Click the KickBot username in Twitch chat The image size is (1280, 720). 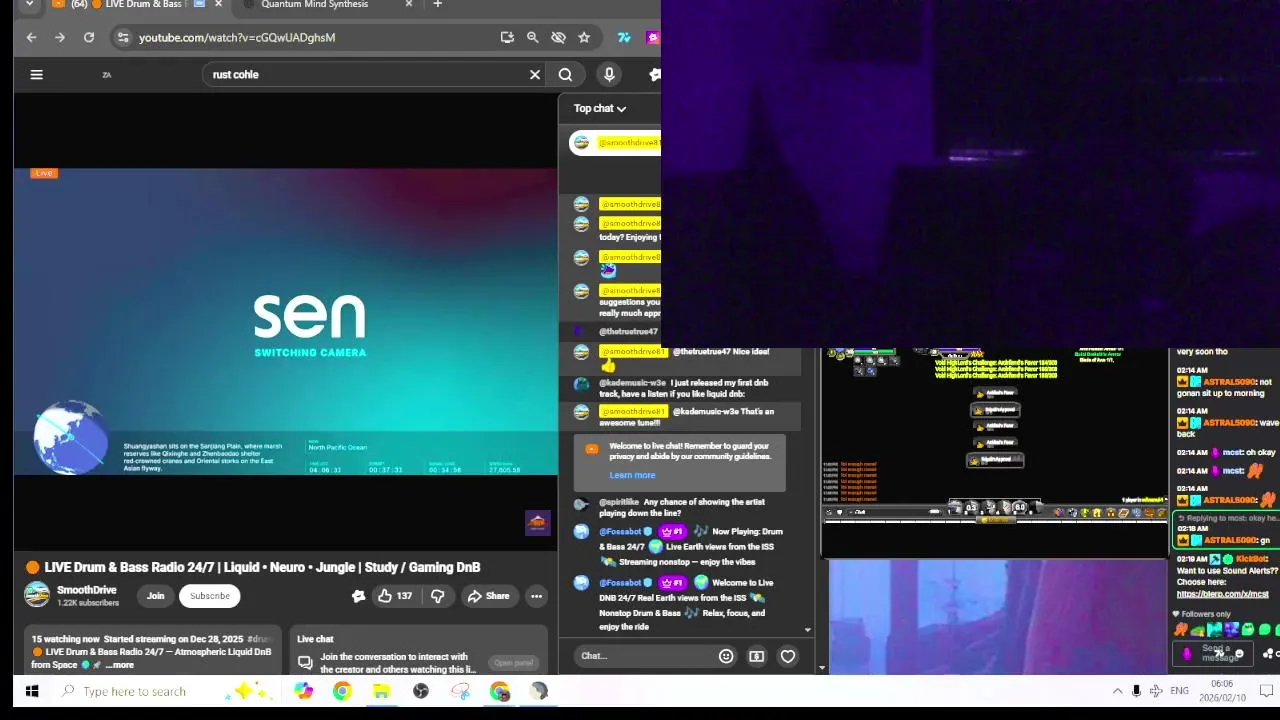click(x=1252, y=559)
